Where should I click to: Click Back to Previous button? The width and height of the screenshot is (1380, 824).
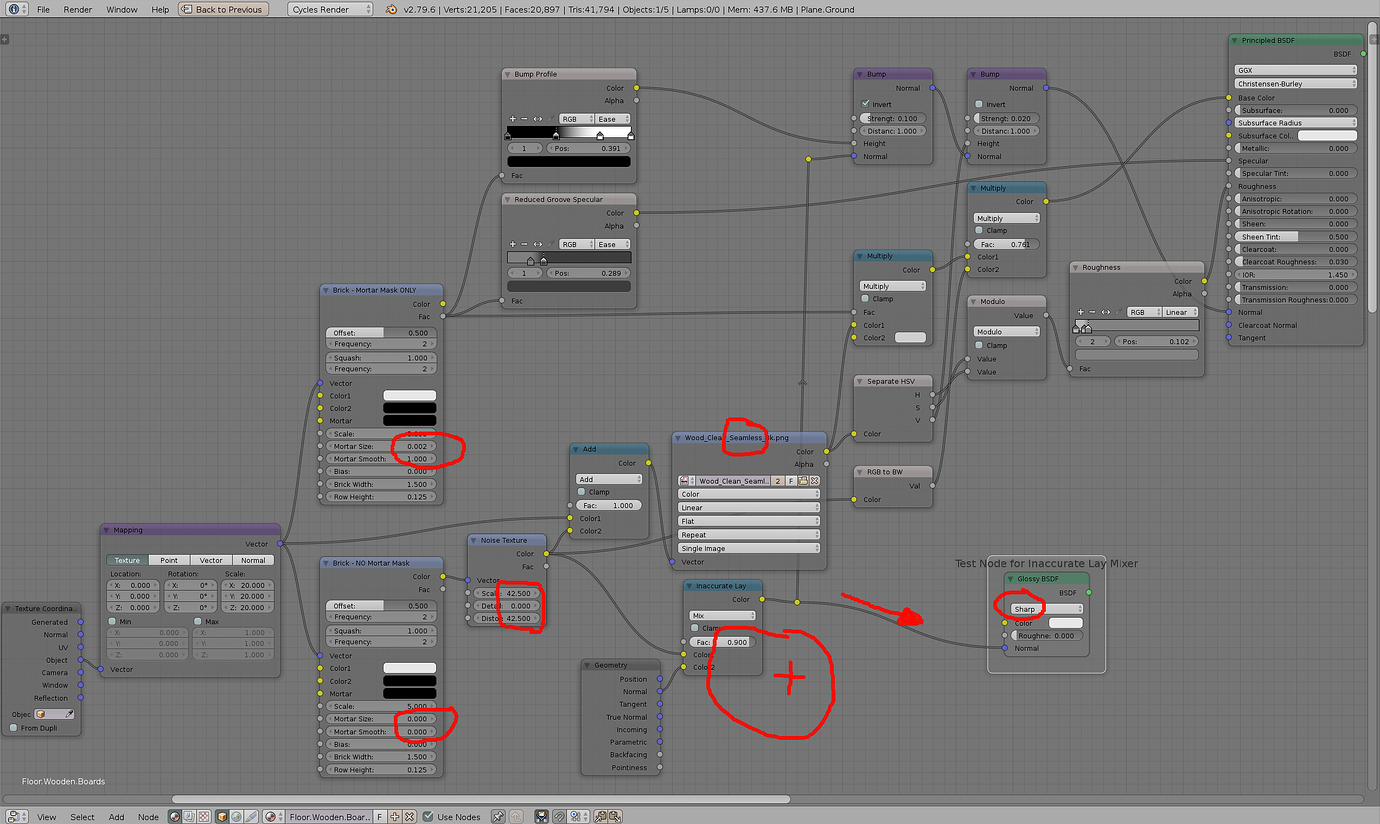[223, 9]
